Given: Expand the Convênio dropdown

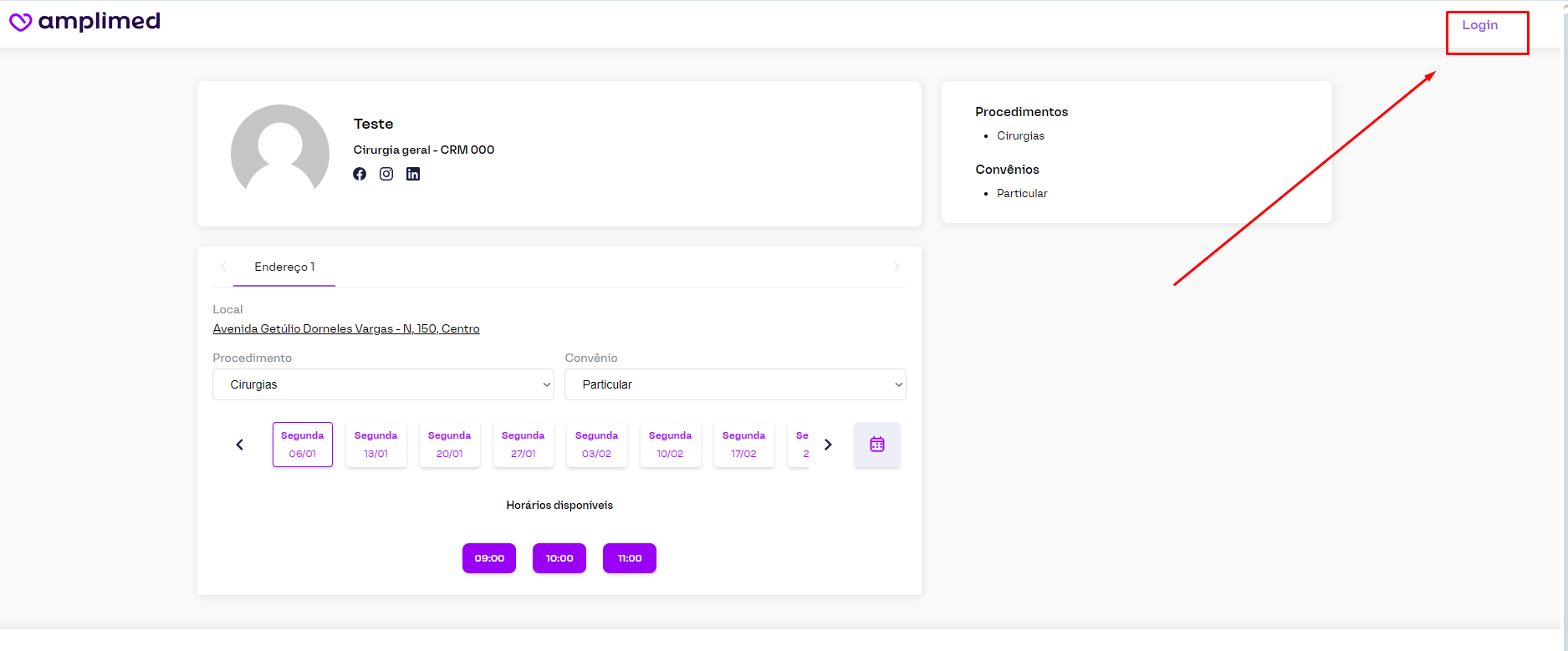Looking at the screenshot, I should 735,384.
